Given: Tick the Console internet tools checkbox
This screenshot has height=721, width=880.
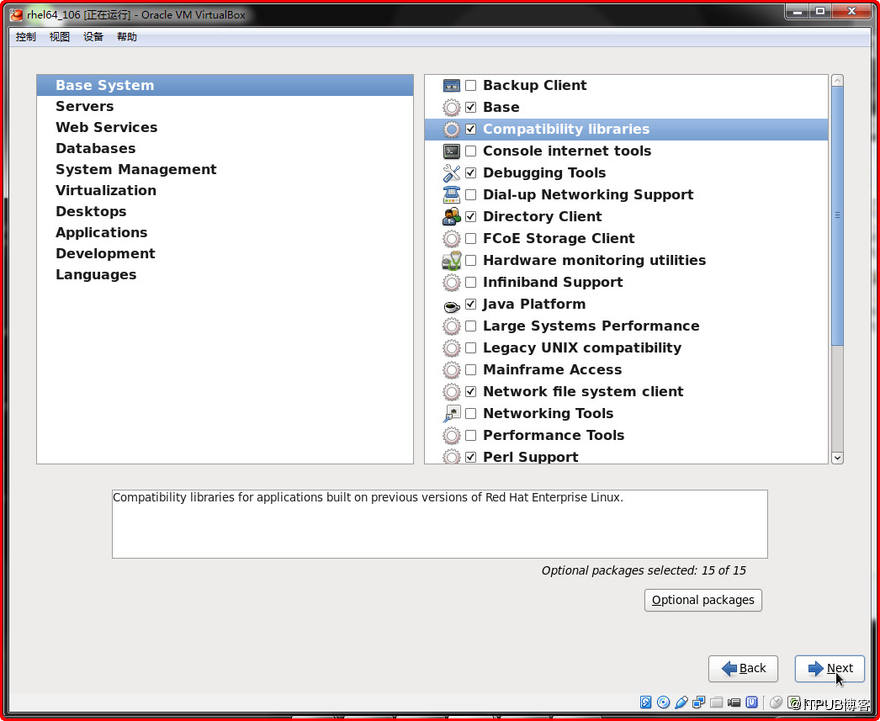Looking at the screenshot, I should pyautogui.click(x=471, y=151).
